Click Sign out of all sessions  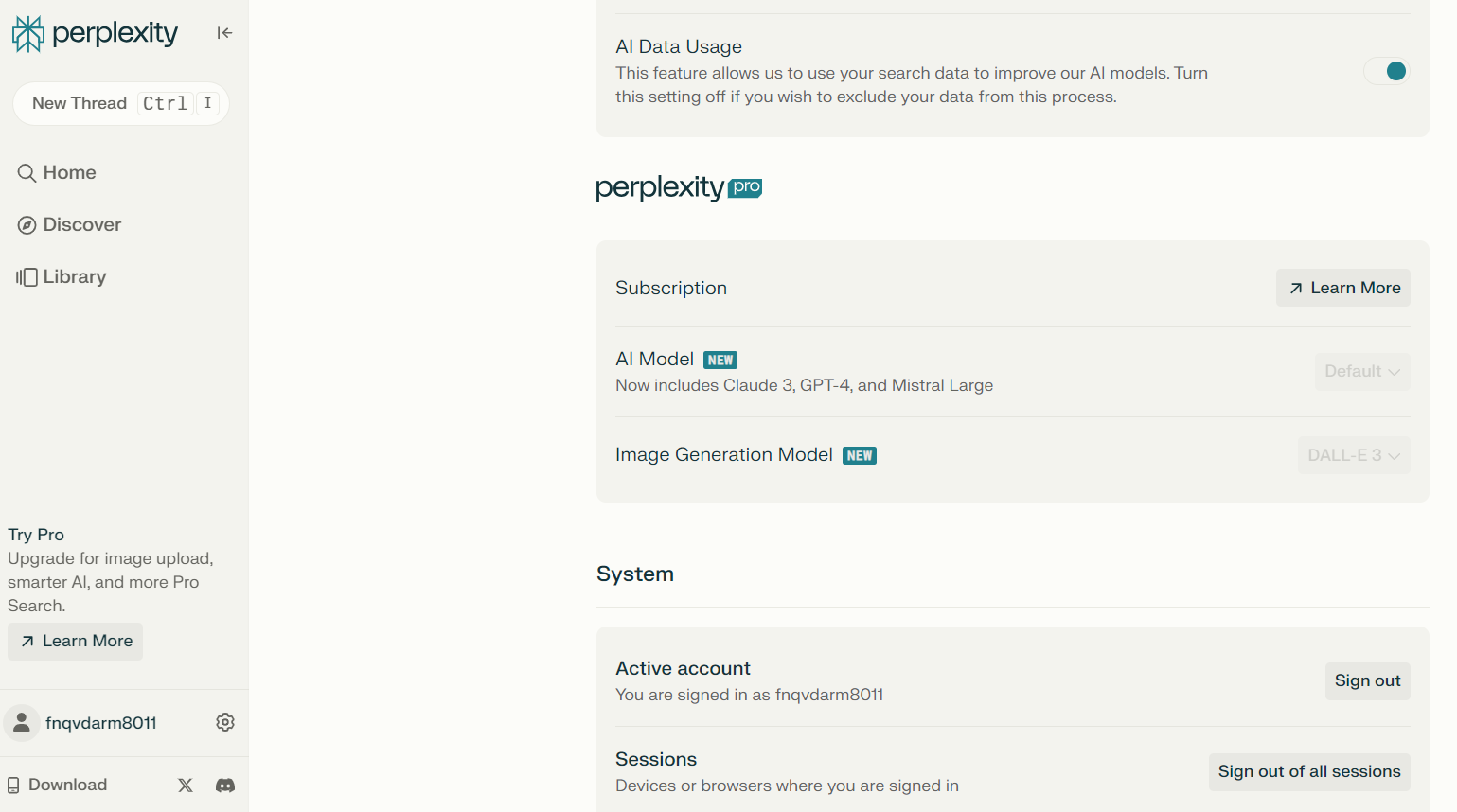[1309, 772]
